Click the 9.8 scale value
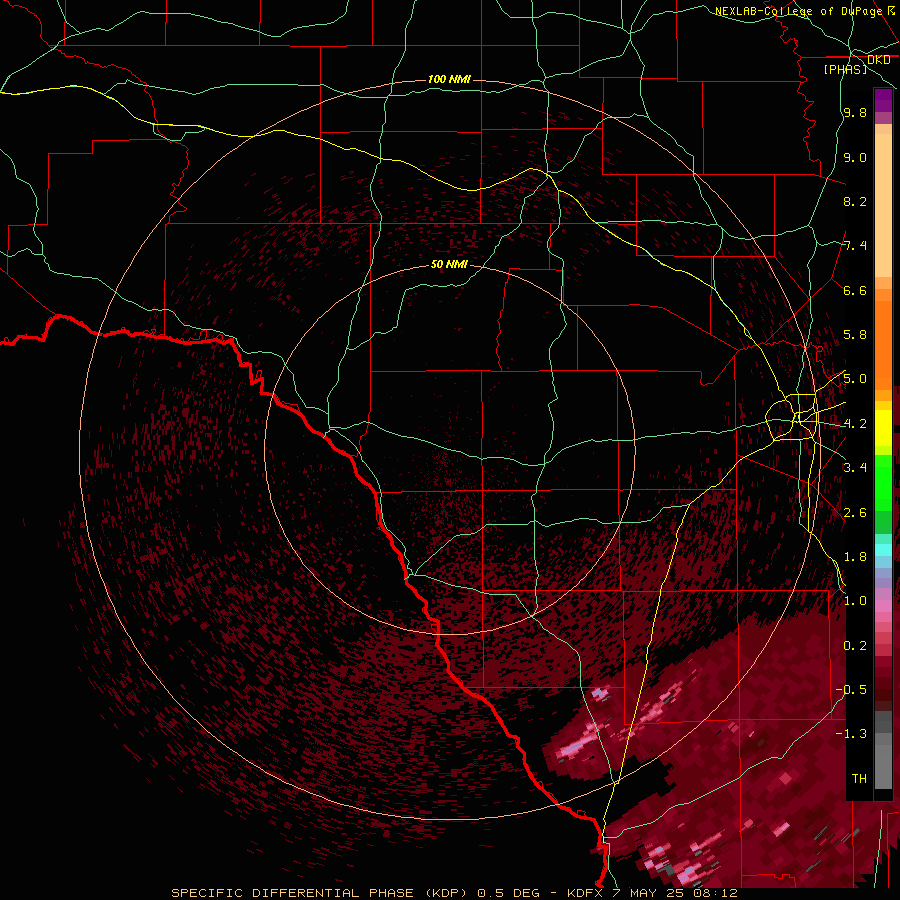 [855, 112]
